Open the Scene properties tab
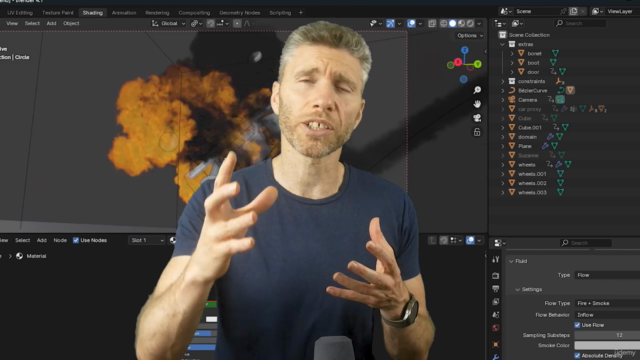The width and height of the screenshot is (640, 360). click(496, 315)
